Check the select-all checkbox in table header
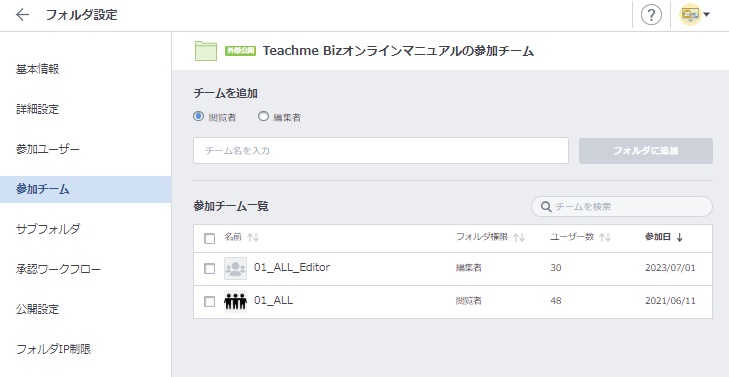 tap(210, 238)
